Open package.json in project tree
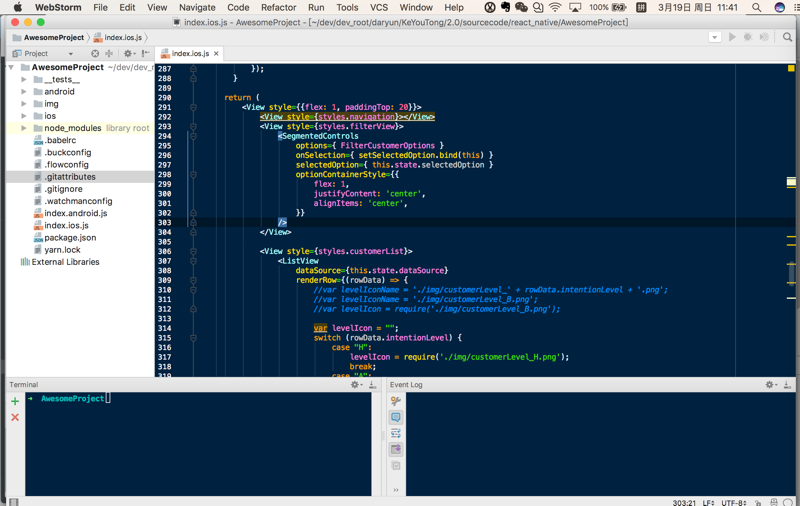 click(70, 238)
